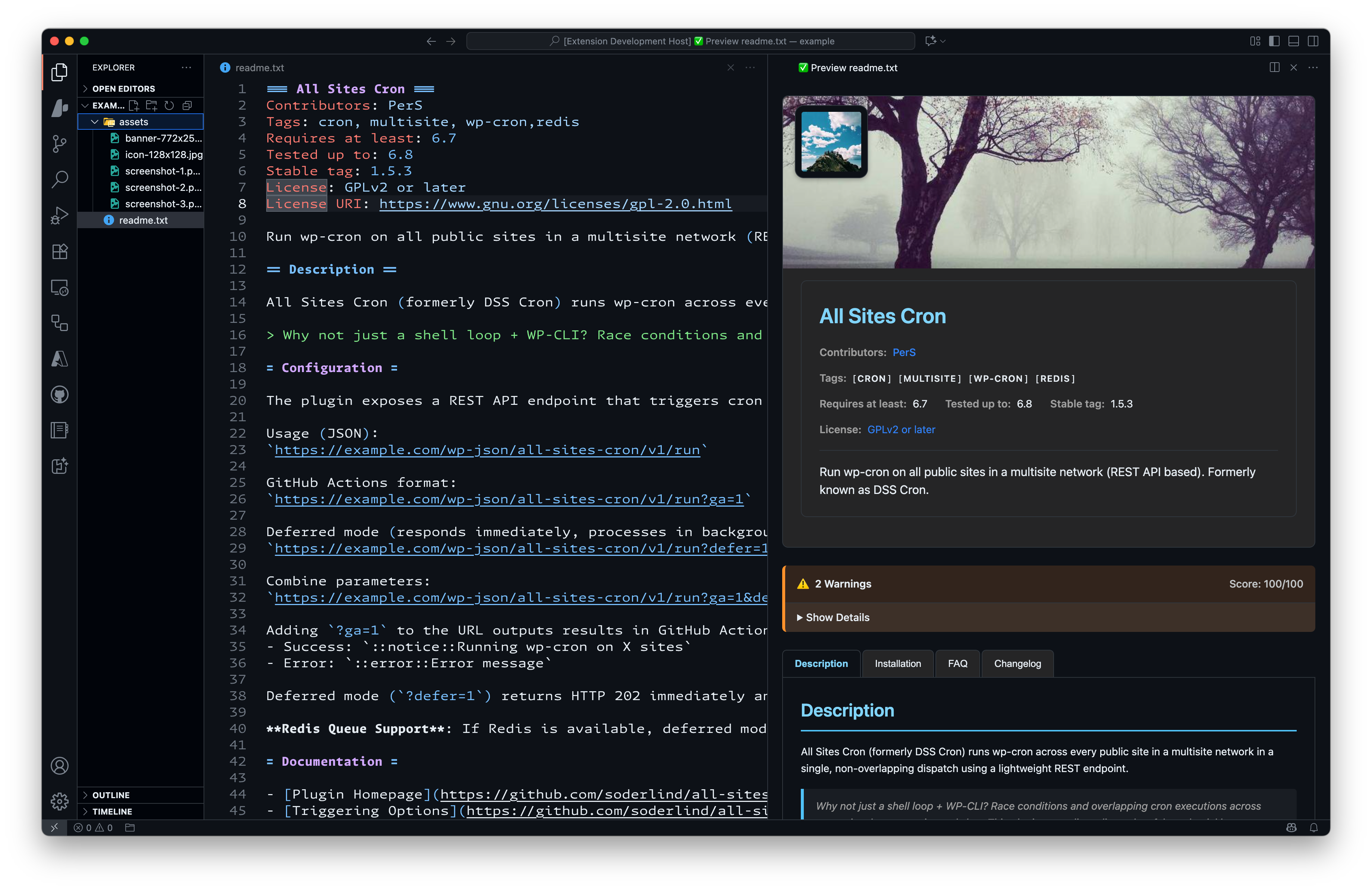Open the Source Control view
The width and height of the screenshot is (1372, 891).
[x=59, y=144]
